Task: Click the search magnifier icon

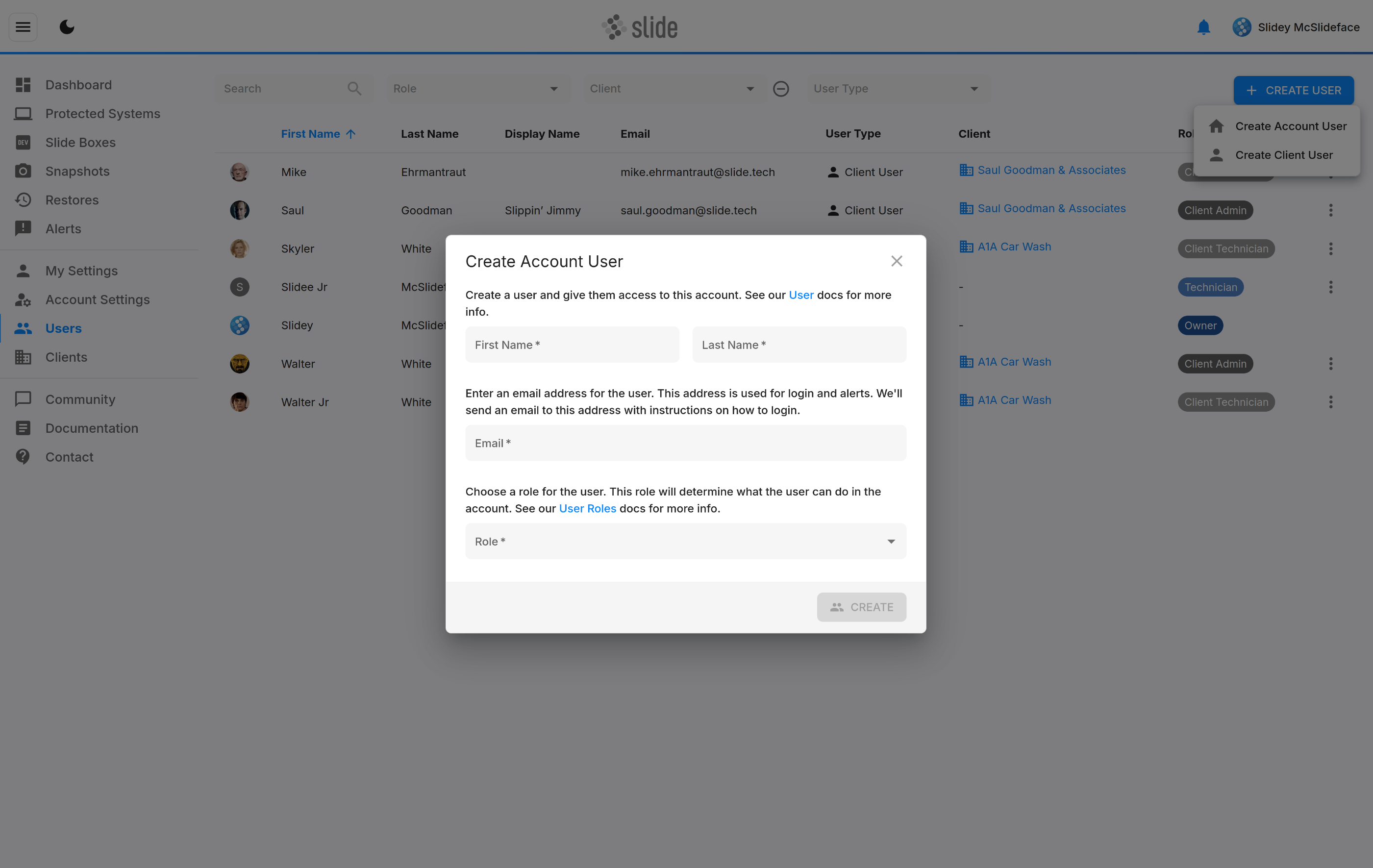Action: pyautogui.click(x=354, y=89)
